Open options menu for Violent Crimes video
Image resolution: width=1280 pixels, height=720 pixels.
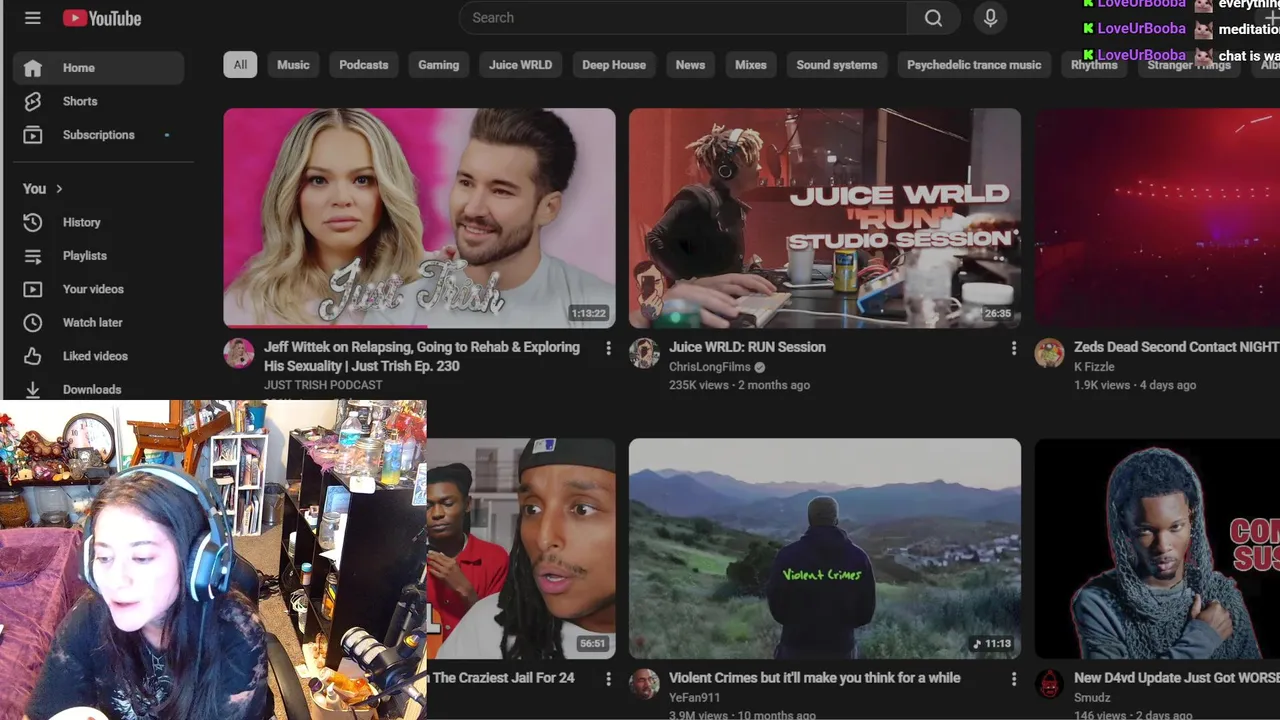[1013, 679]
